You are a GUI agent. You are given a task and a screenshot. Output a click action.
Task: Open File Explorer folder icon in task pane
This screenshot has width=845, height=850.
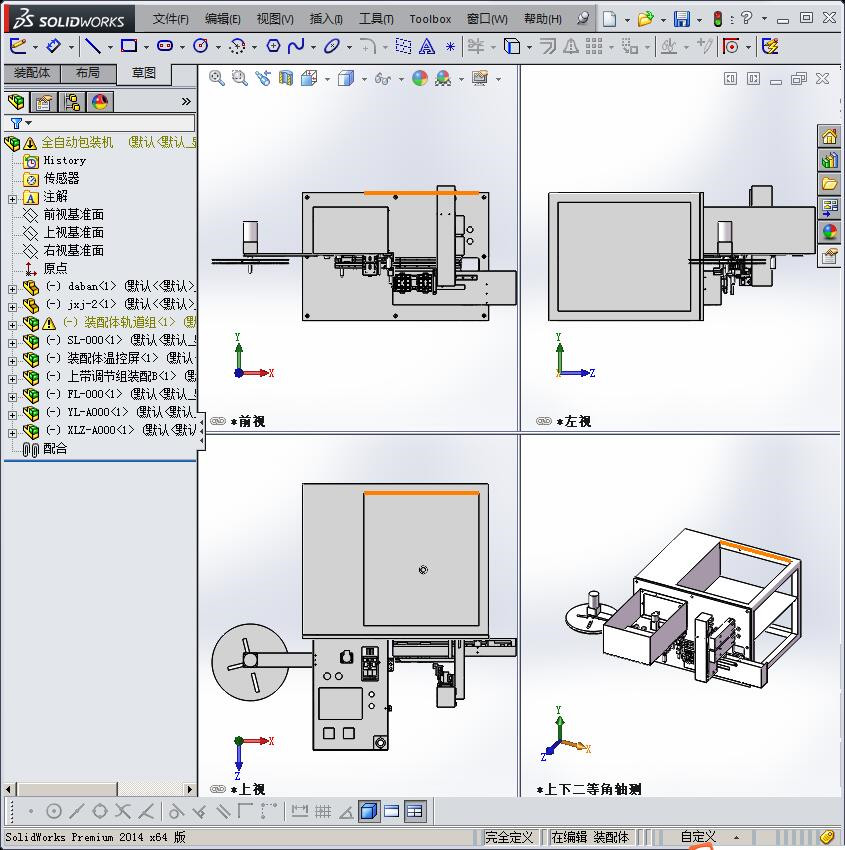tap(829, 184)
